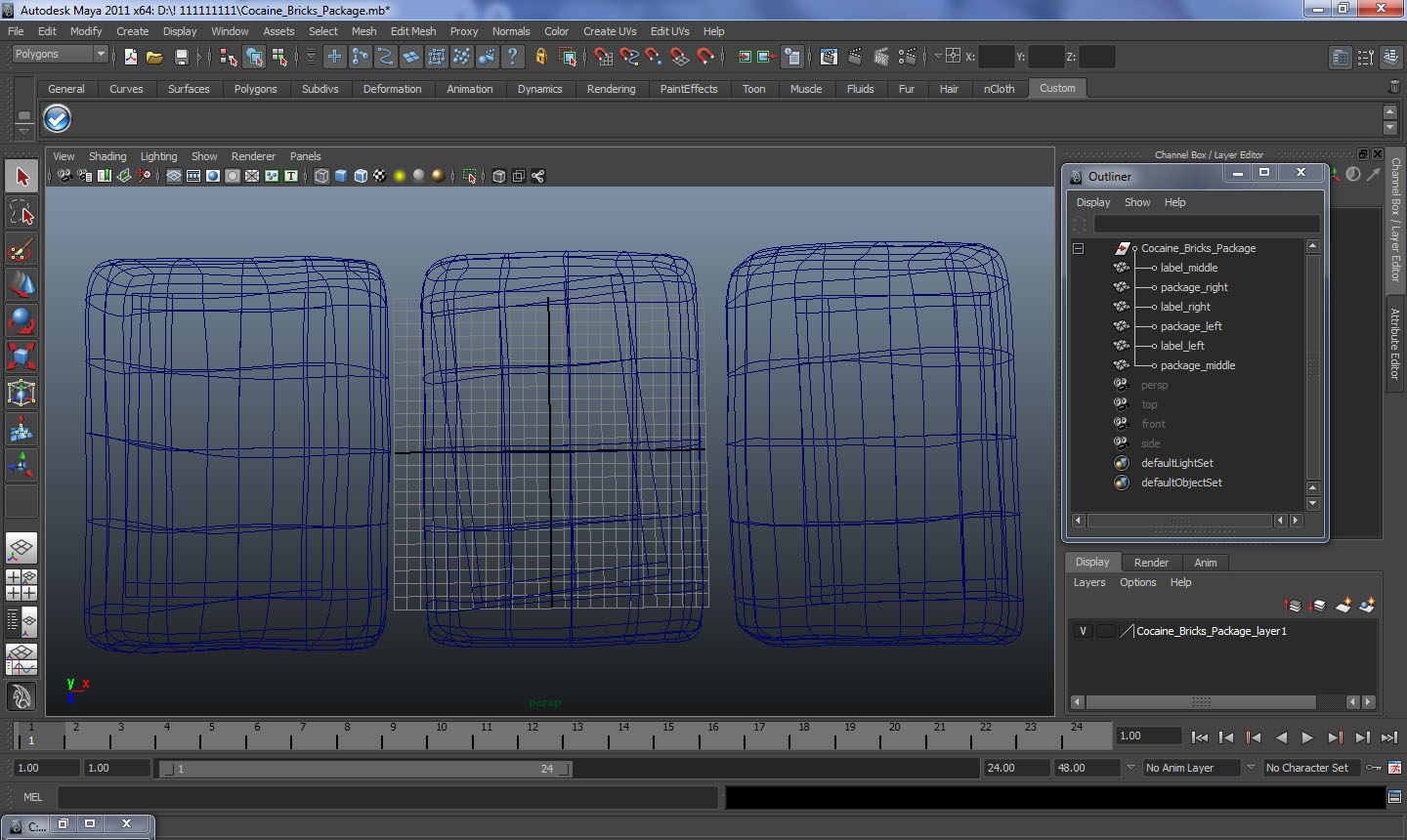Collapse the Cocaine_Bricks_Package group in Outliner
This screenshot has height=840, width=1407.
tap(1079, 248)
